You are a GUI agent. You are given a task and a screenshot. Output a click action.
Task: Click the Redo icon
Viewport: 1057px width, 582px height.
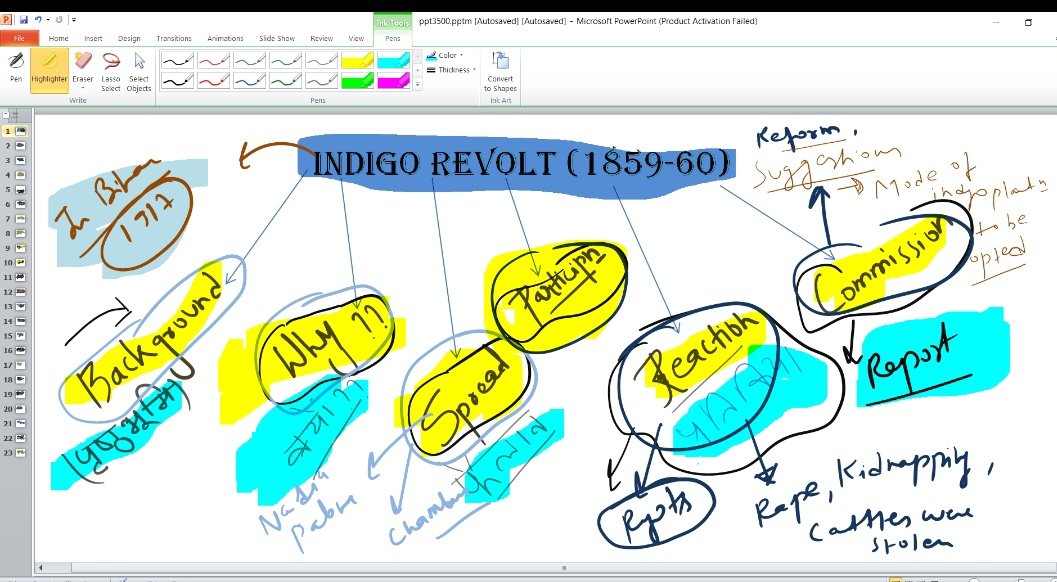click(x=59, y=20)
